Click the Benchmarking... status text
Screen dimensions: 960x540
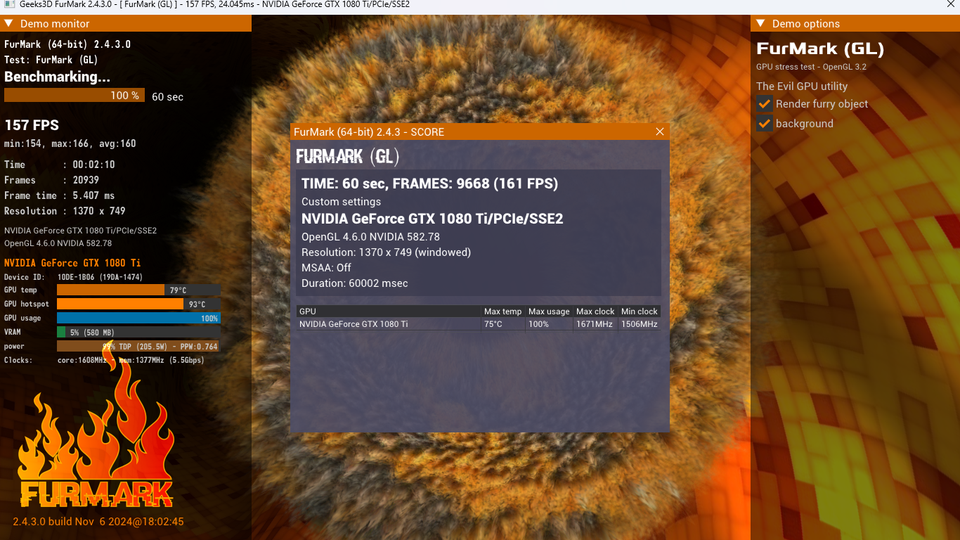(x=57, y=77)
